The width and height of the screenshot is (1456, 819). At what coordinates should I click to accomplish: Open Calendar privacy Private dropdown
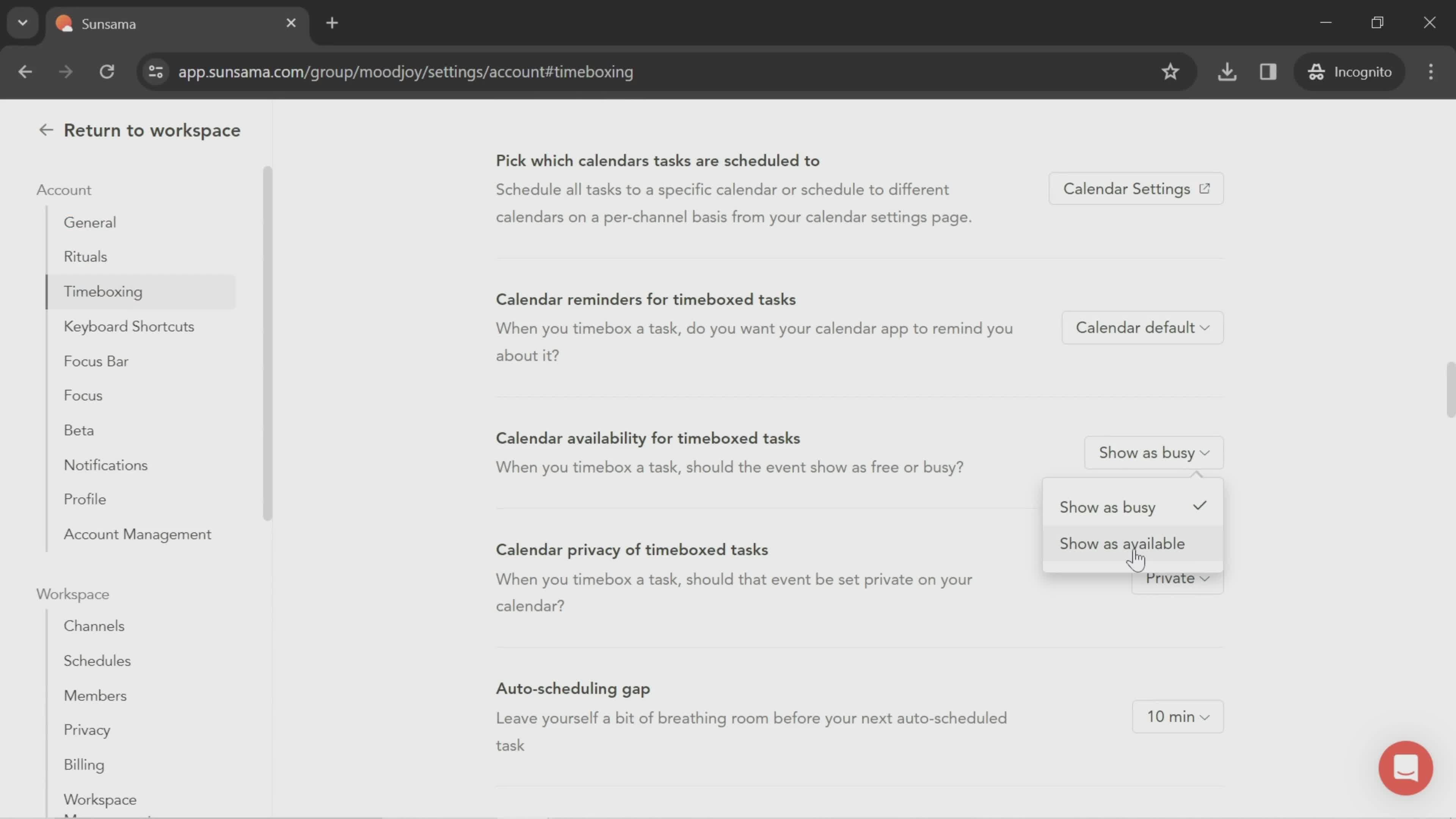click(x=1177, y=577)
